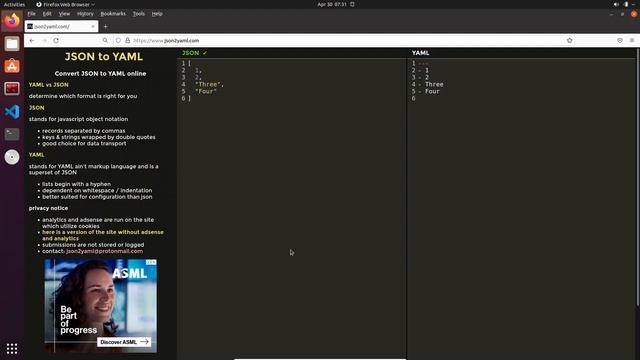
Task: Click the search magnifier in the URL bar
Action: point(105,40)
